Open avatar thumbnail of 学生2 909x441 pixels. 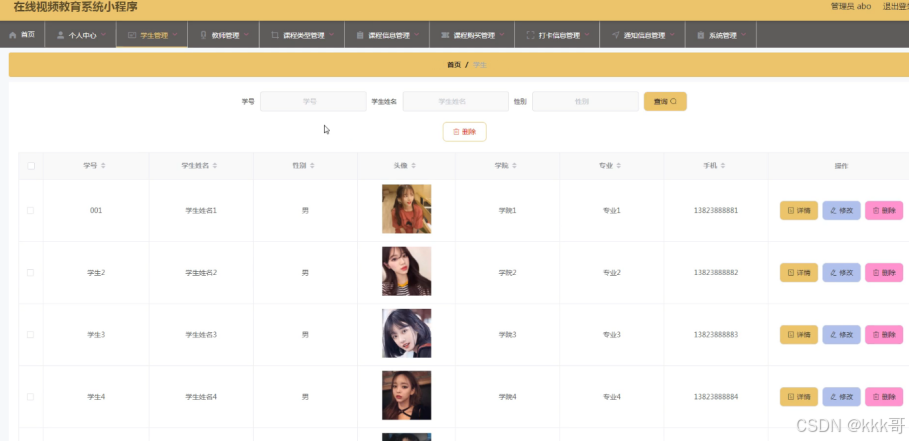(406, 271)
